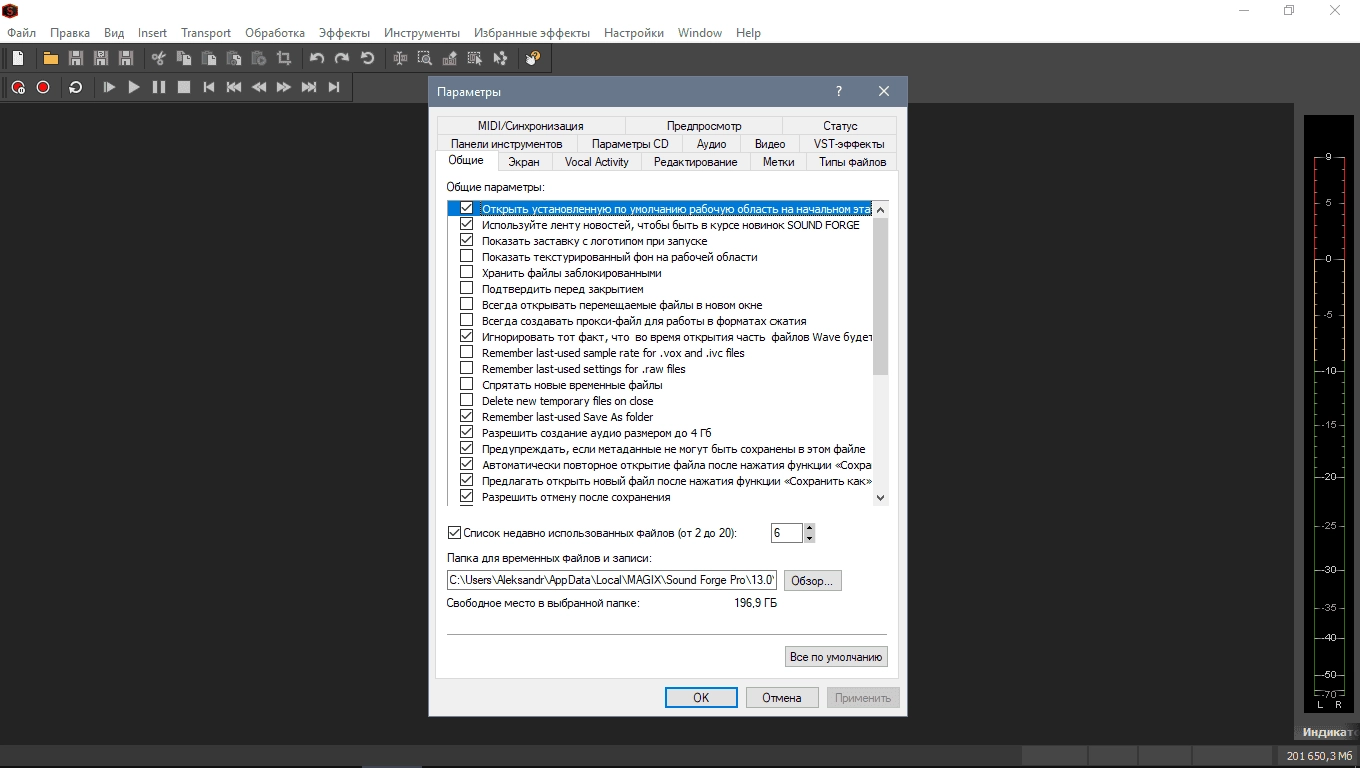
Task: Open the Файл menu
Action: pos(21,33)
